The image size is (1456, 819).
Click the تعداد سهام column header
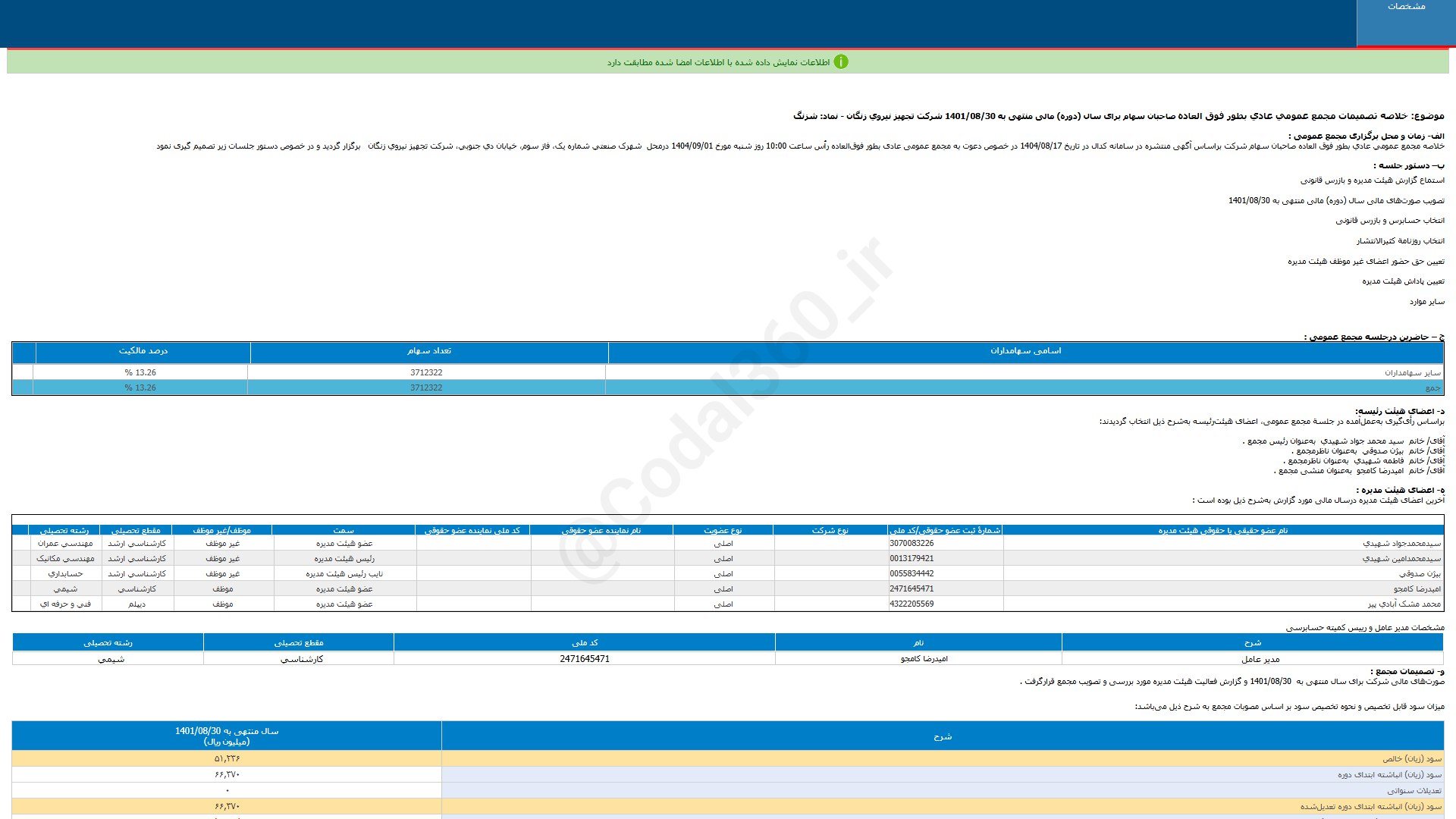click(428, 351)
